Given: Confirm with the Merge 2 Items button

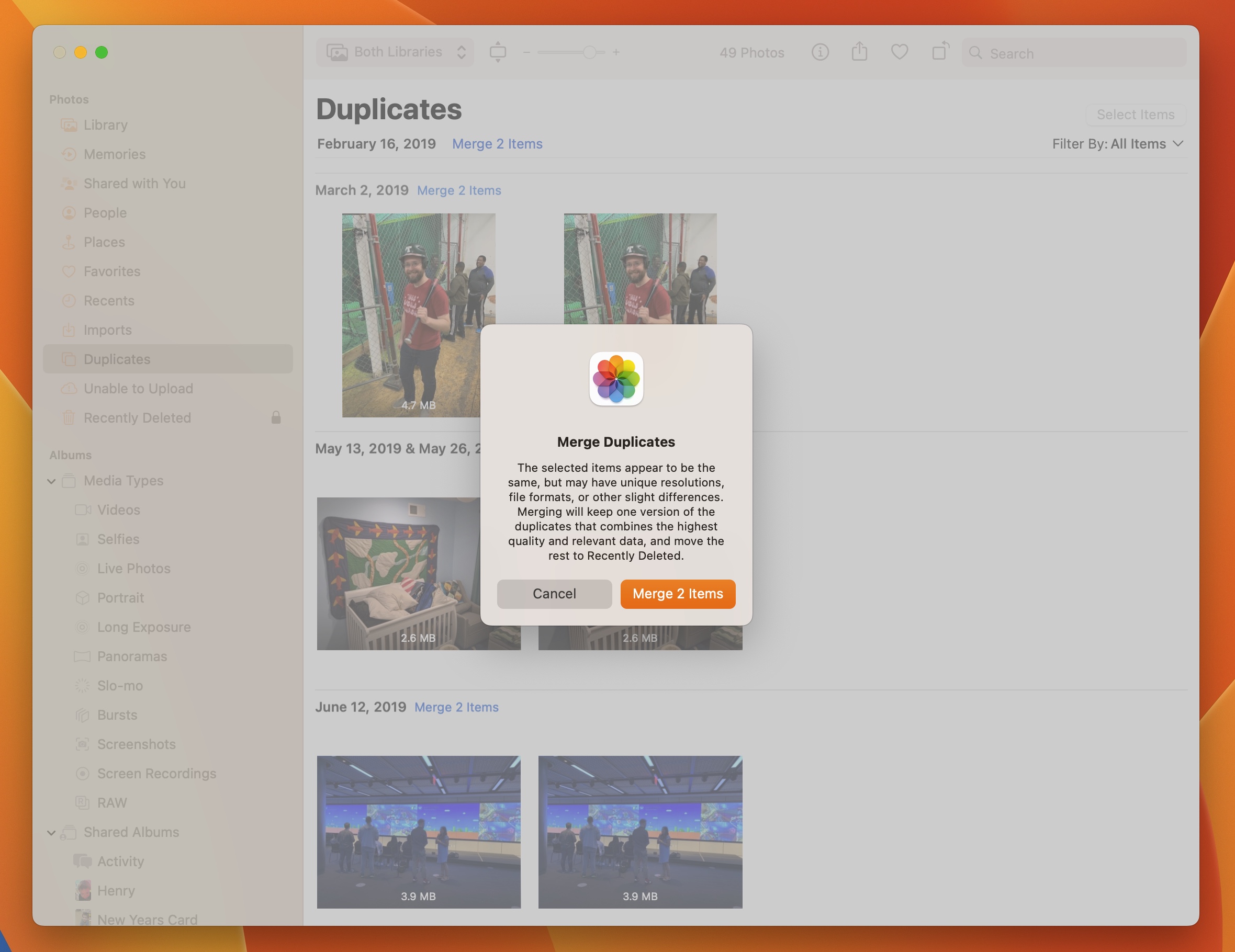Looking at the screenshot, I should click(x=678, y=594).
